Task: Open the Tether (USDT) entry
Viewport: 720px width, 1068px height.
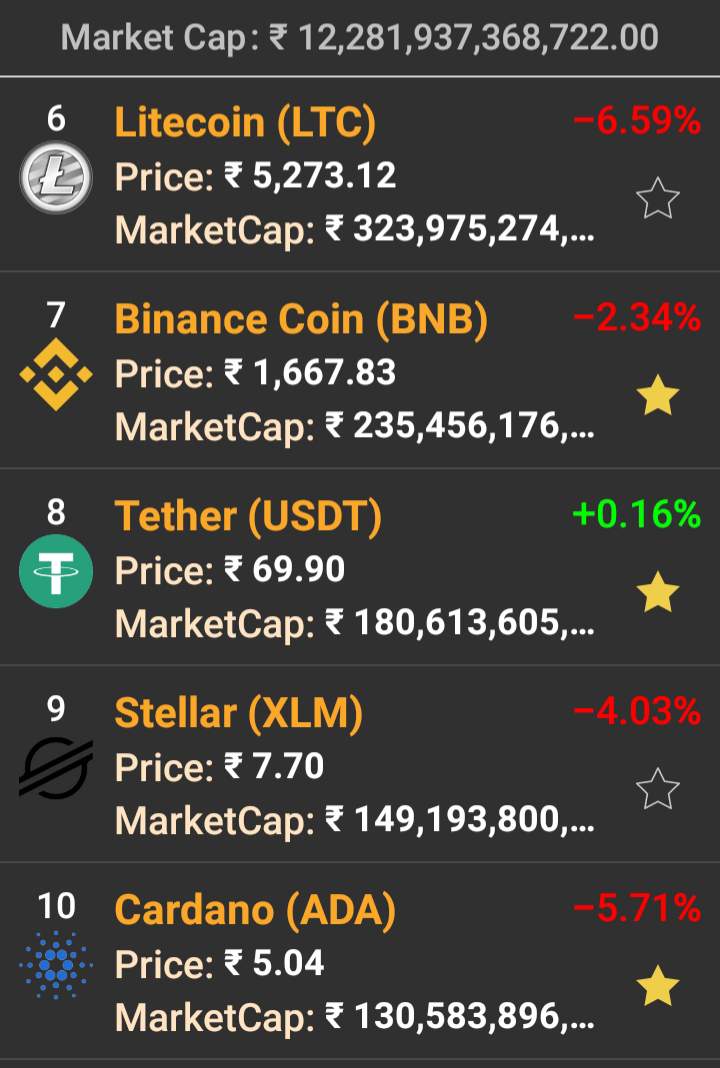Action: coord(248,517)
